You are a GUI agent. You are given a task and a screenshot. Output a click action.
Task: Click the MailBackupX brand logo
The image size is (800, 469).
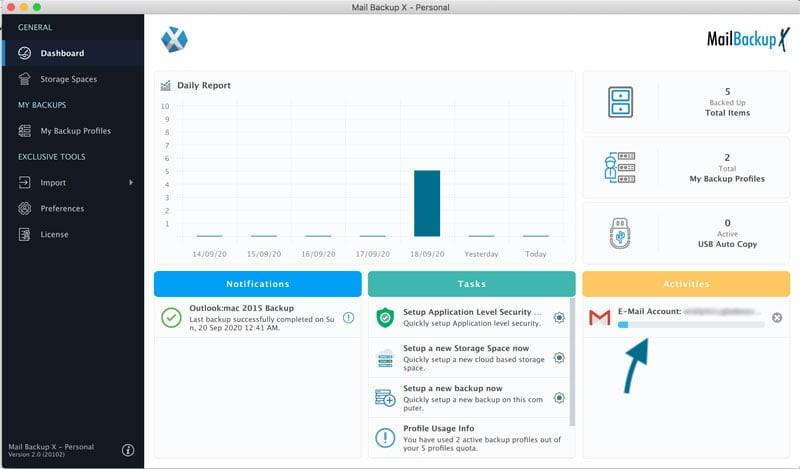click(748, 39)
